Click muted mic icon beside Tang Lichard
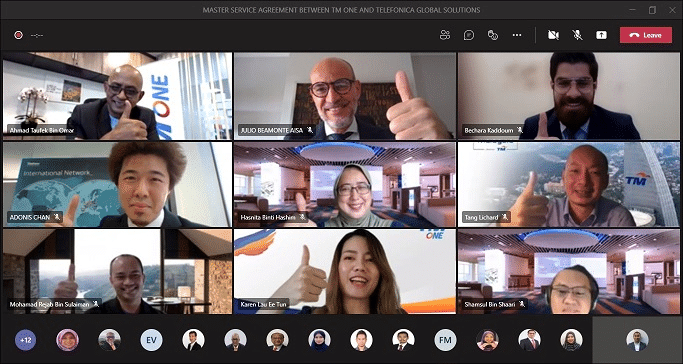The width and height of the screenshot is (683, 364). click(x=505, y=216)
